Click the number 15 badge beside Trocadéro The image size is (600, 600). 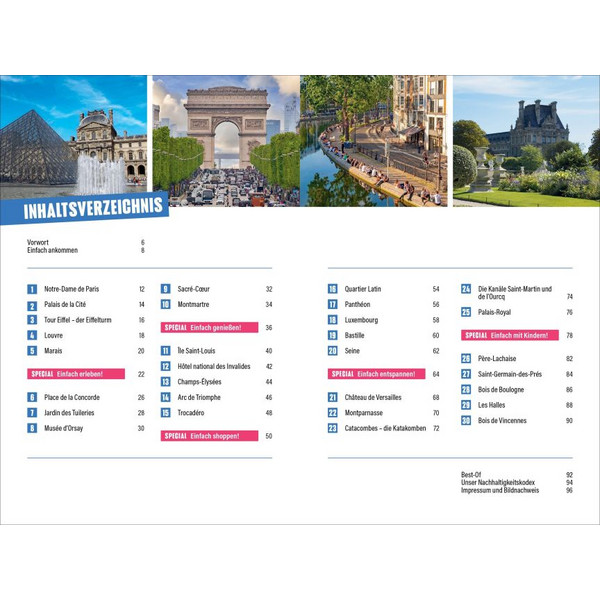[165, 413]
